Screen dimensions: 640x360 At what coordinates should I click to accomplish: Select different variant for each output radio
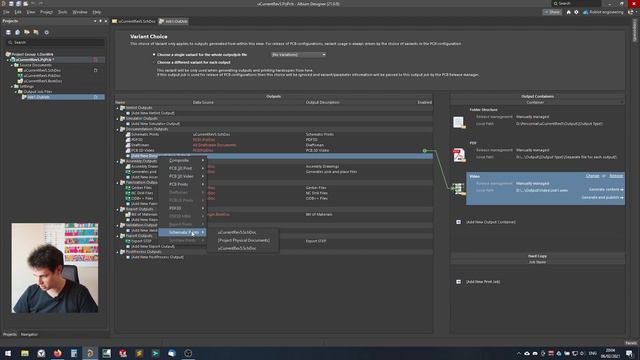click(154, 62)
